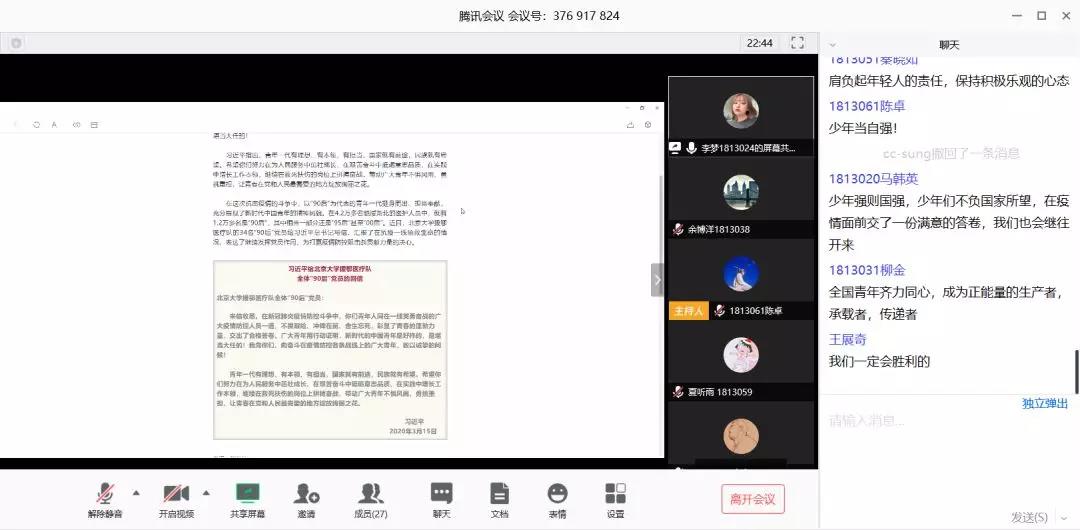The image size is (1080, 530).
Task: Click the security shield icon at top-left
Action: pyautogui.click(x=16, y=43)
